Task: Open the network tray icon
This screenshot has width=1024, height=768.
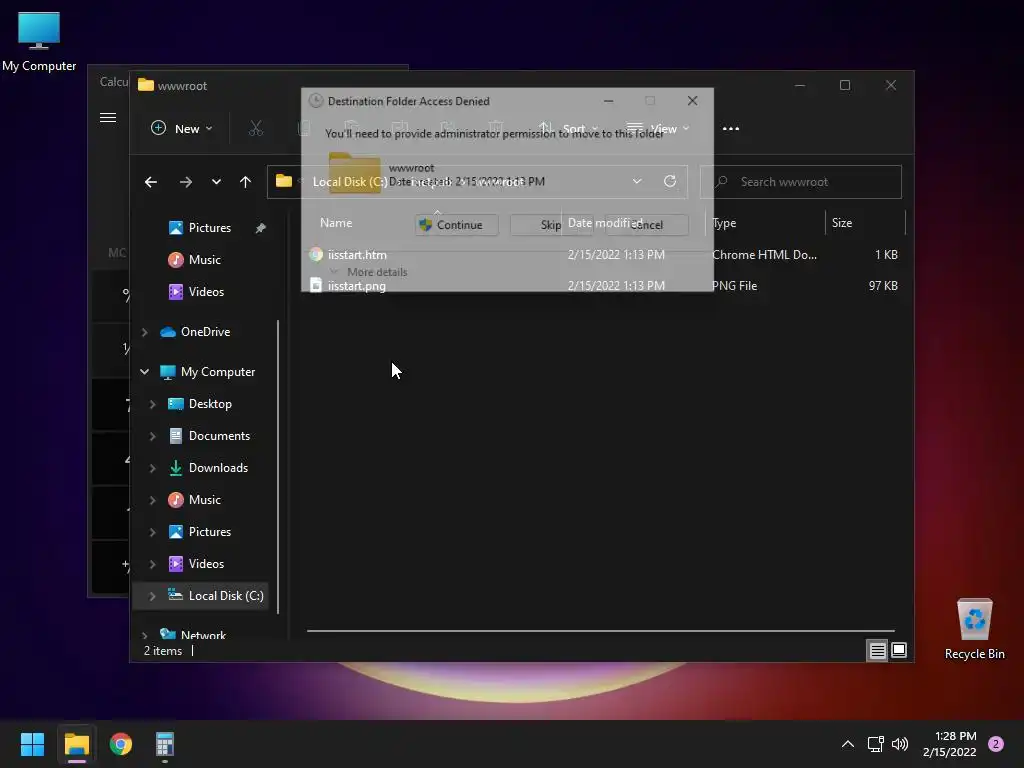Action: [x=875, y=744]
